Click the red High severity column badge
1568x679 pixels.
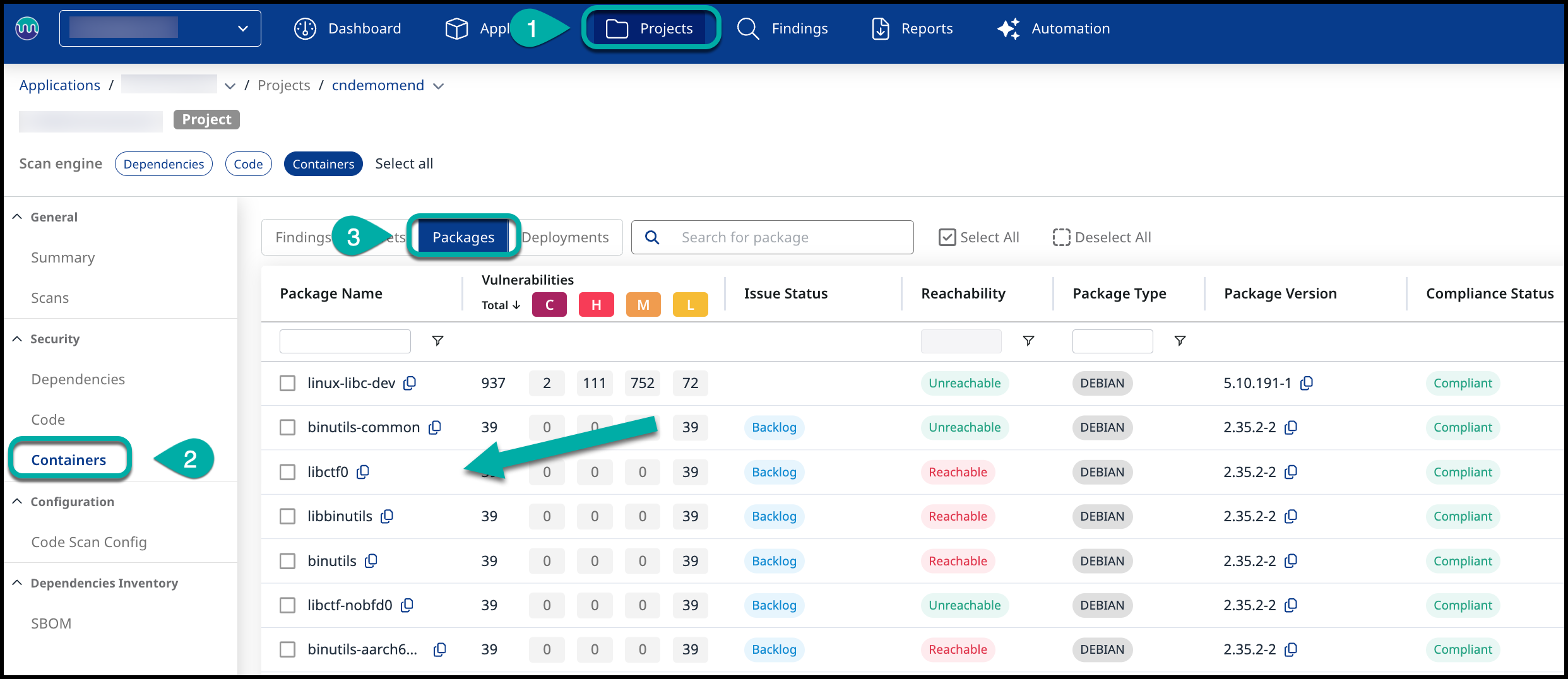point(596,305)
